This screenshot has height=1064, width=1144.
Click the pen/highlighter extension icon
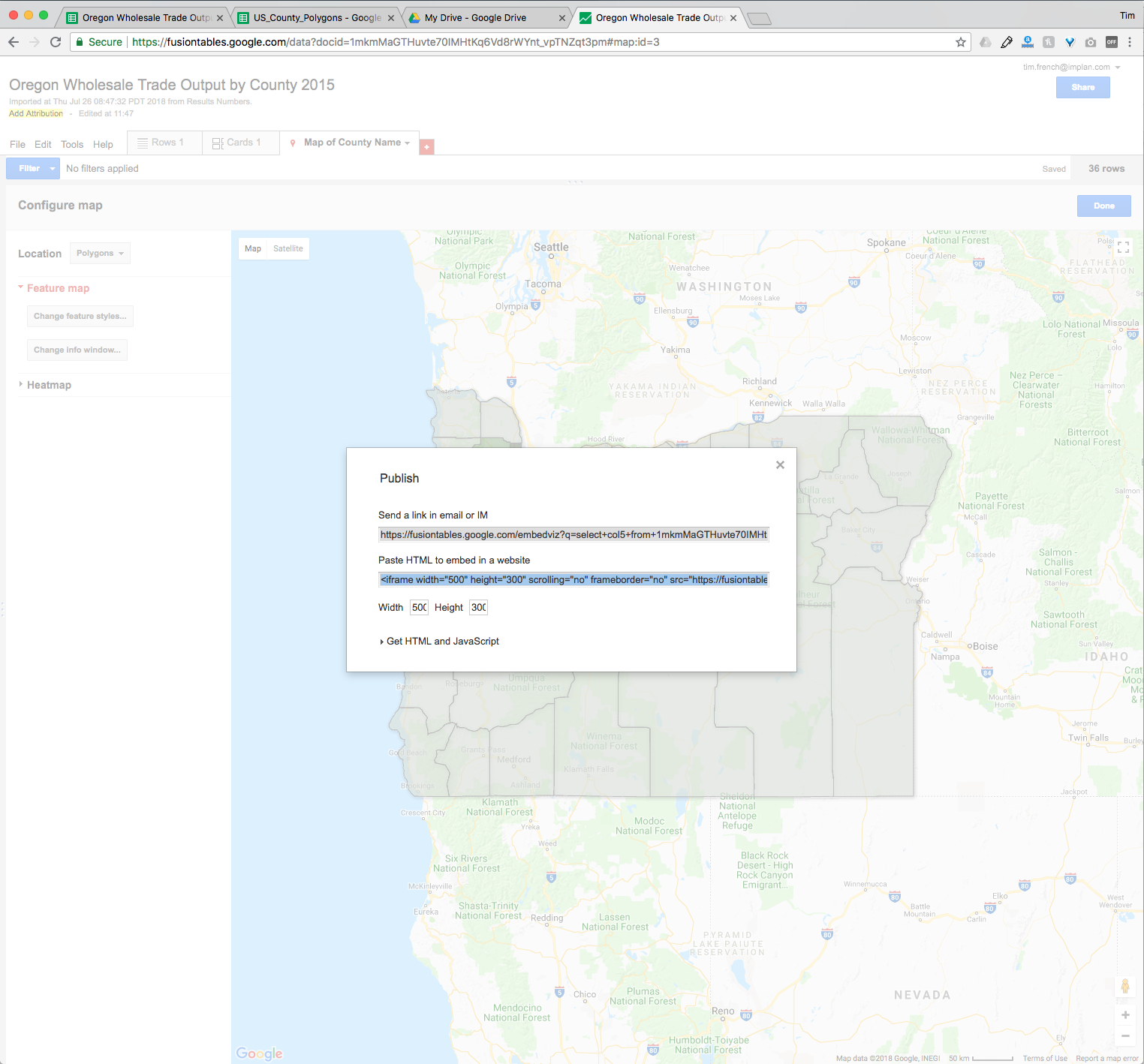tap(1007, 42)
